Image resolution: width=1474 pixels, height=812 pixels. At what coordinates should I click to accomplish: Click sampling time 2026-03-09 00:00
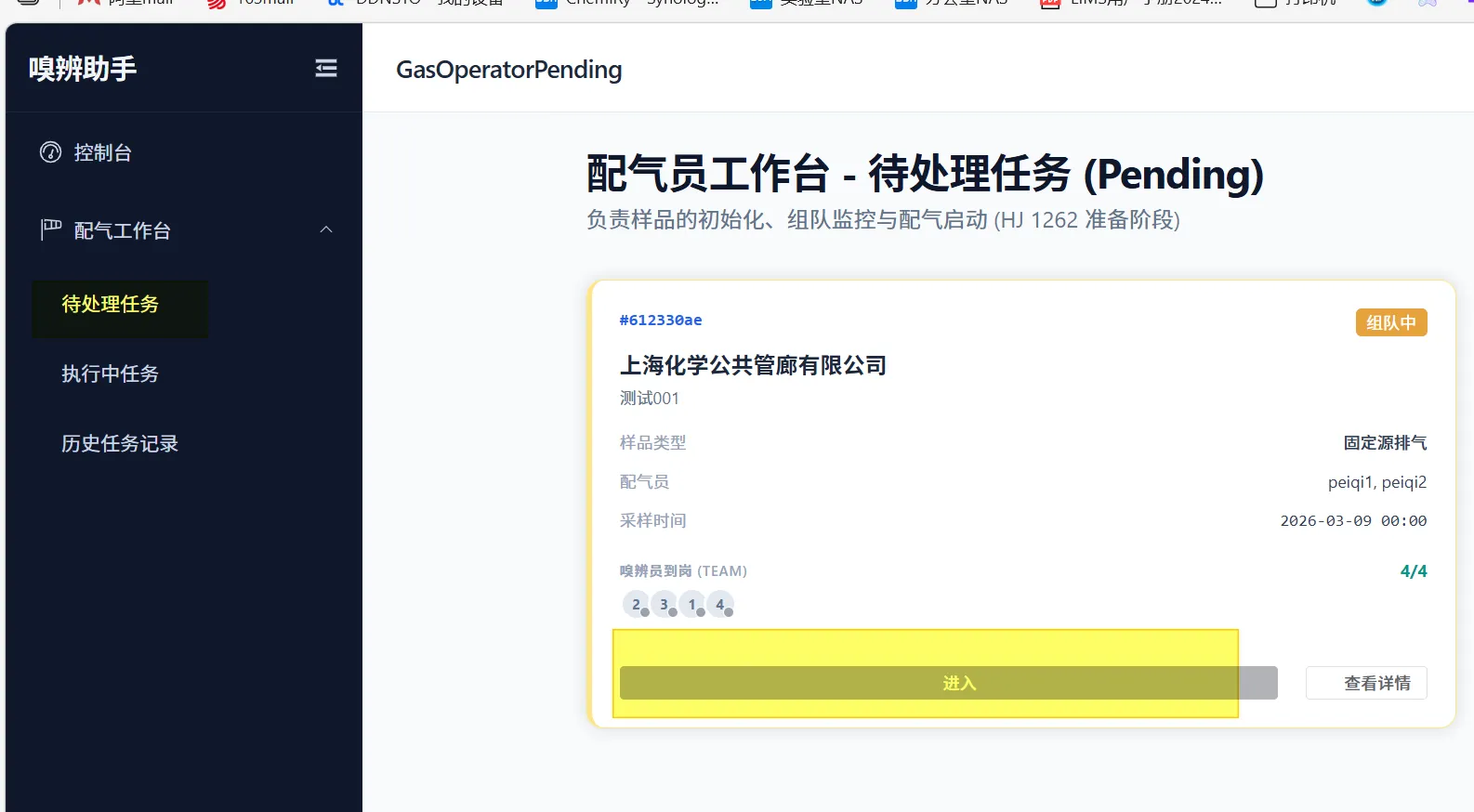click(1353, 521)
